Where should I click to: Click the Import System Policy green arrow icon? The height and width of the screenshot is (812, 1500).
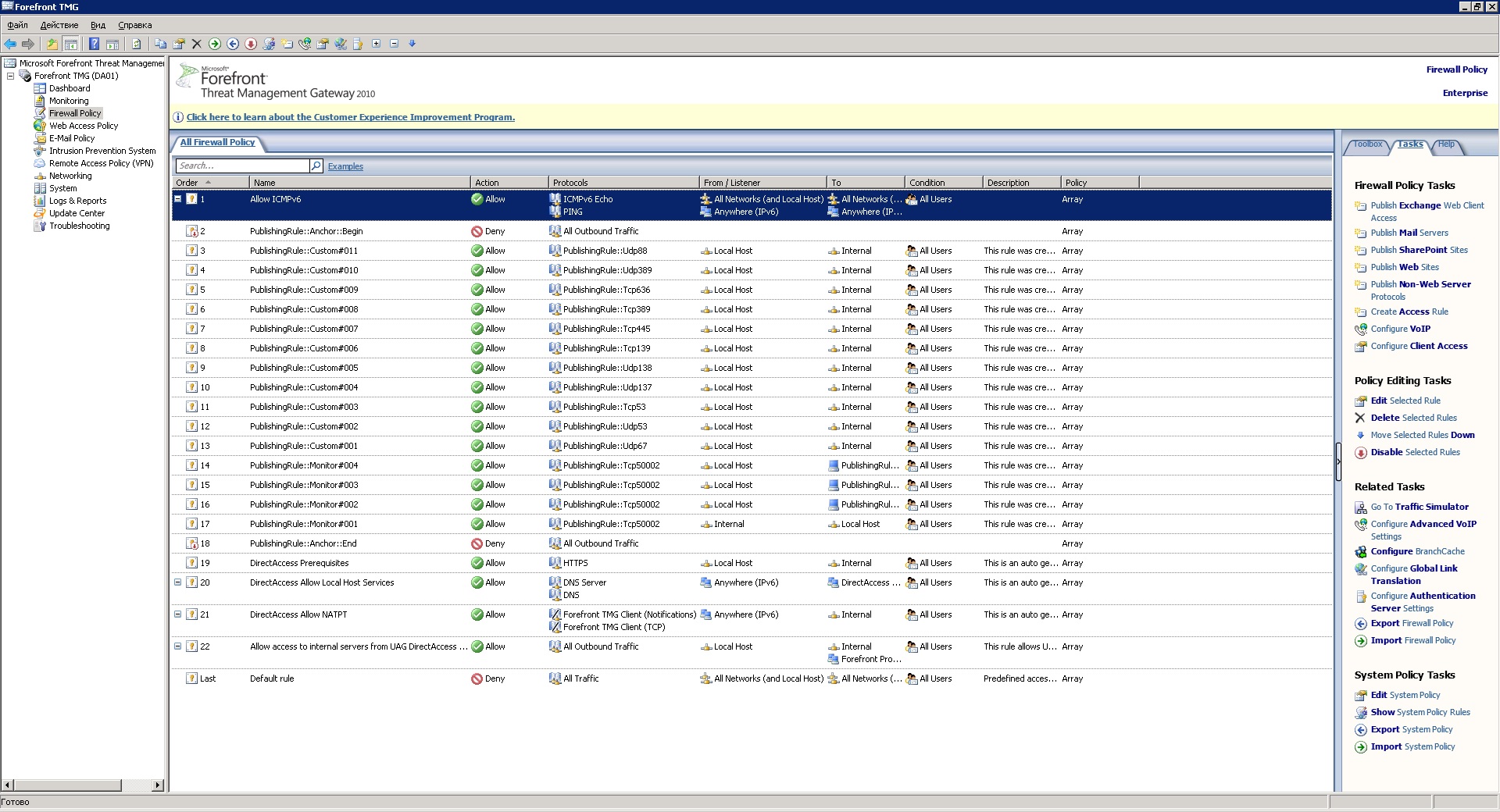coord(1360,746)
